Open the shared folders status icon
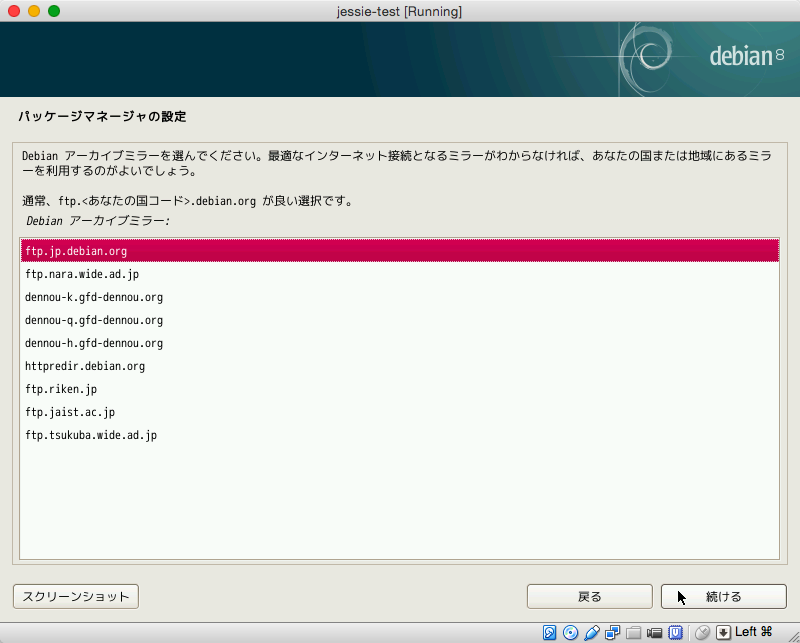Viewport: 800px width, 643px height. click(x=633, y=632)
